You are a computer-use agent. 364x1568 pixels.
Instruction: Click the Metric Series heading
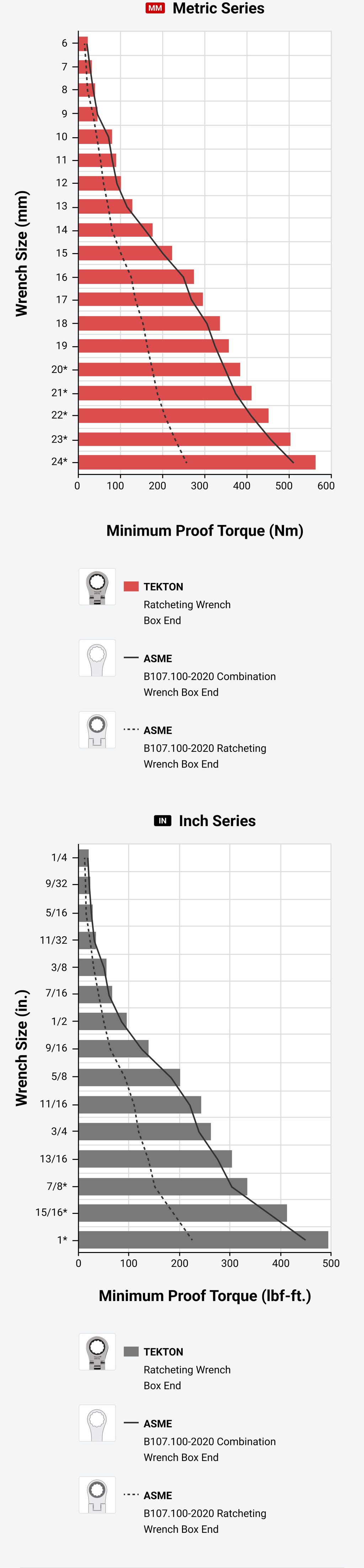point(219,9)
